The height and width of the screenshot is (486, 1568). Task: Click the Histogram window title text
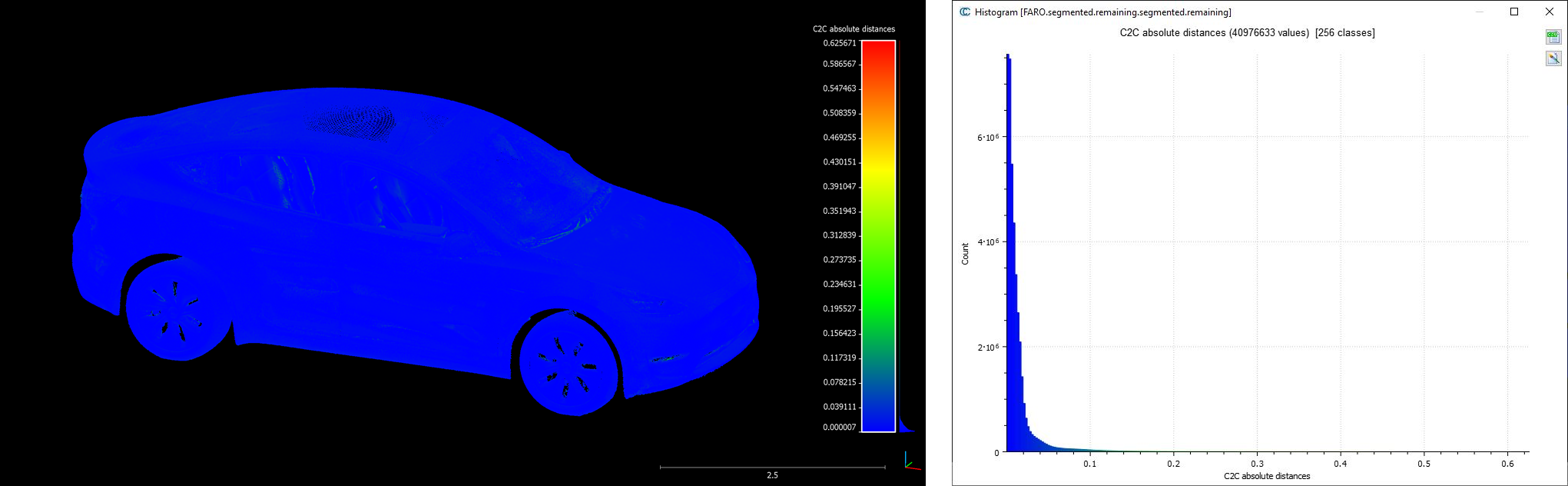tap(1102, 12)
